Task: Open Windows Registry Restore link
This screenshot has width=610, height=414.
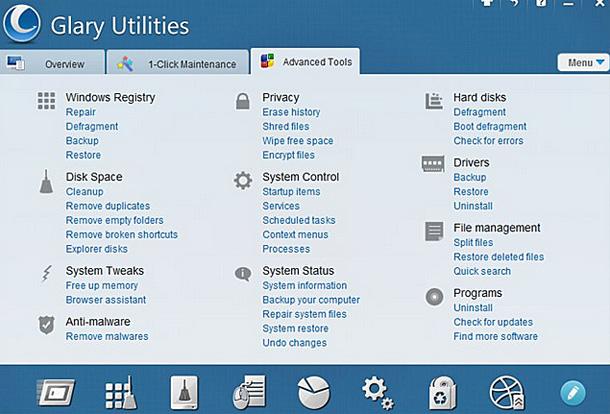Action: tap(83, 155)
